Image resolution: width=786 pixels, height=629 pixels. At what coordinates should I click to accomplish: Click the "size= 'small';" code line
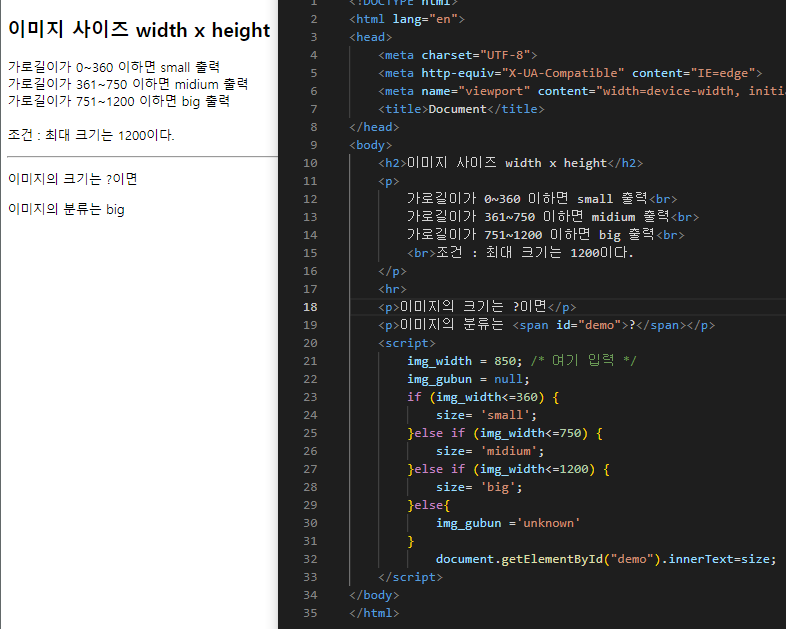tap(486, 415)
